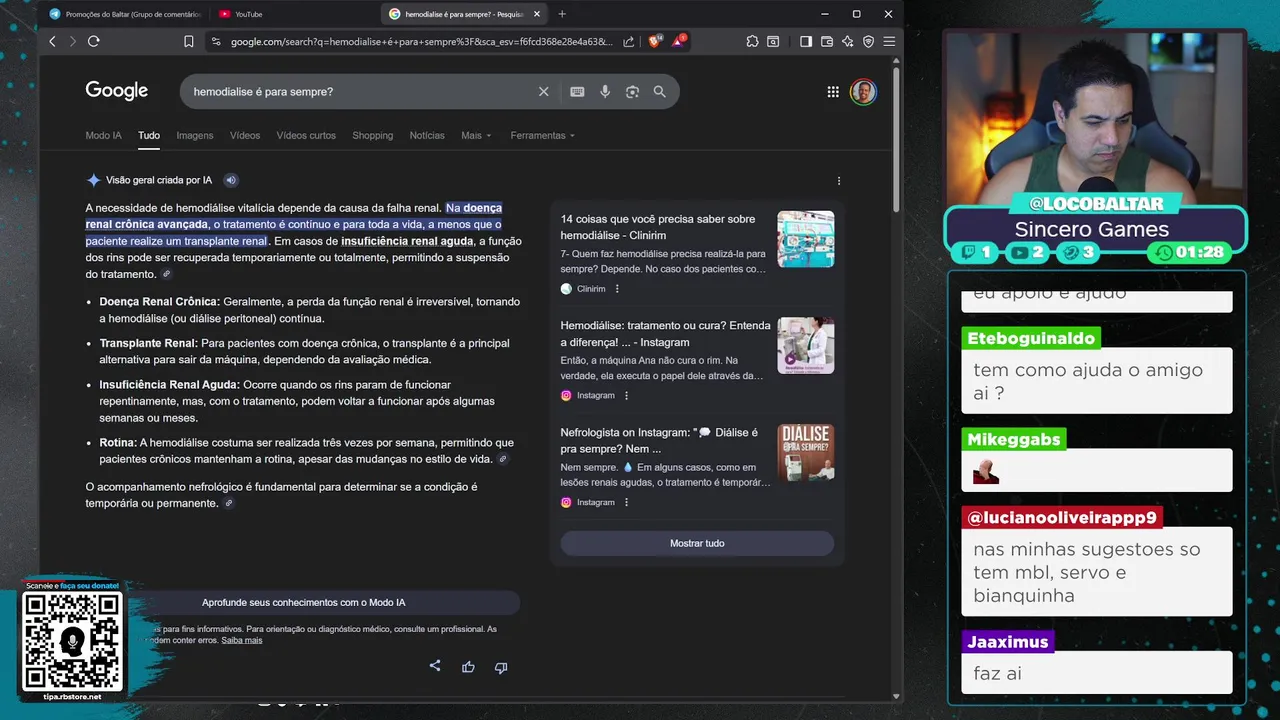This screenshot has width=1280, height=720.
Task: Open the Brave Wallet icon
Action: 827,41
